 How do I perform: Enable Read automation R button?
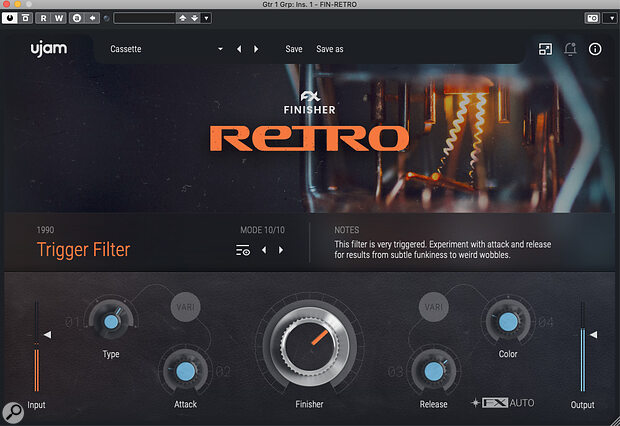pos(43,18)
